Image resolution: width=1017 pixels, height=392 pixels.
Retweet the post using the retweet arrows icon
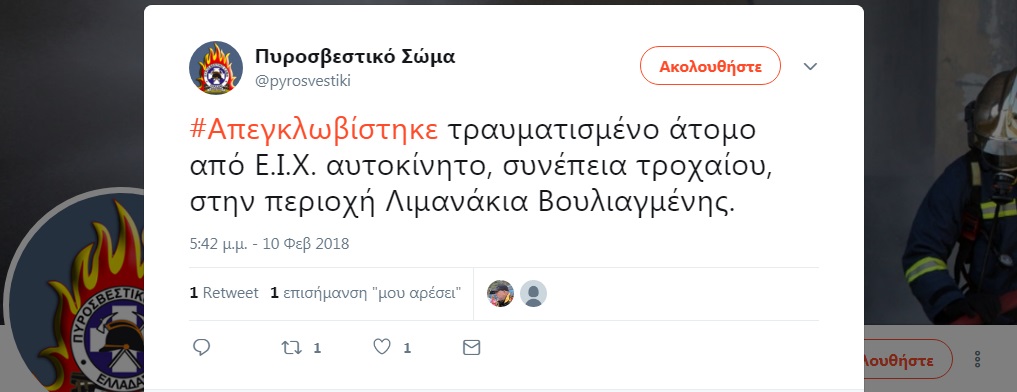coord(292,348)
